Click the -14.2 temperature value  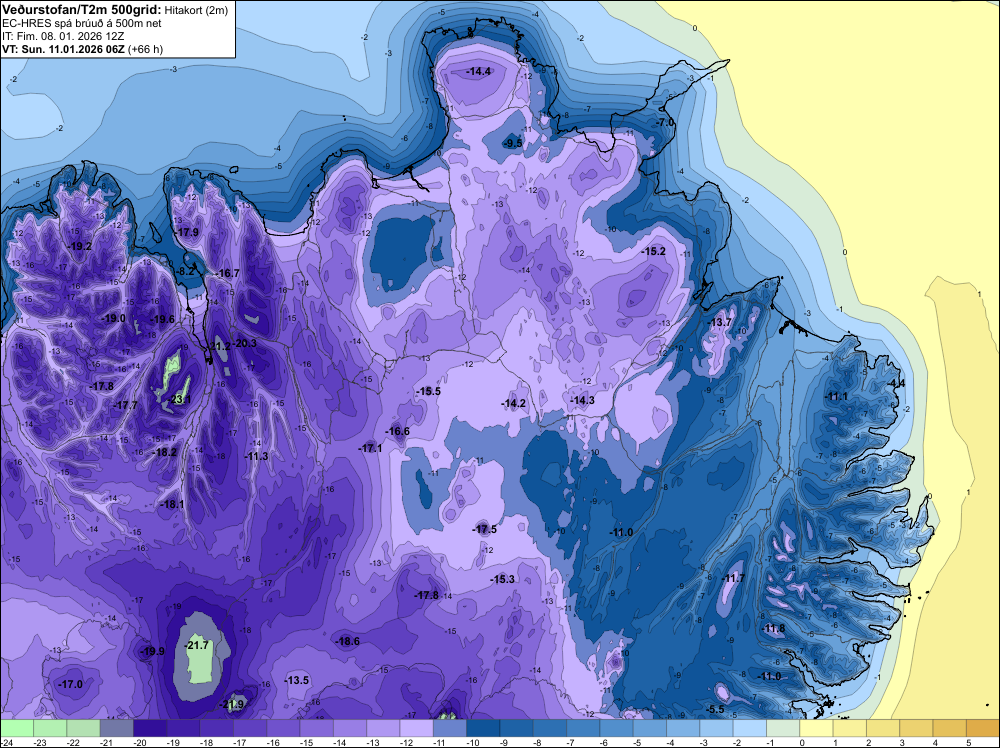coord(513,403)
